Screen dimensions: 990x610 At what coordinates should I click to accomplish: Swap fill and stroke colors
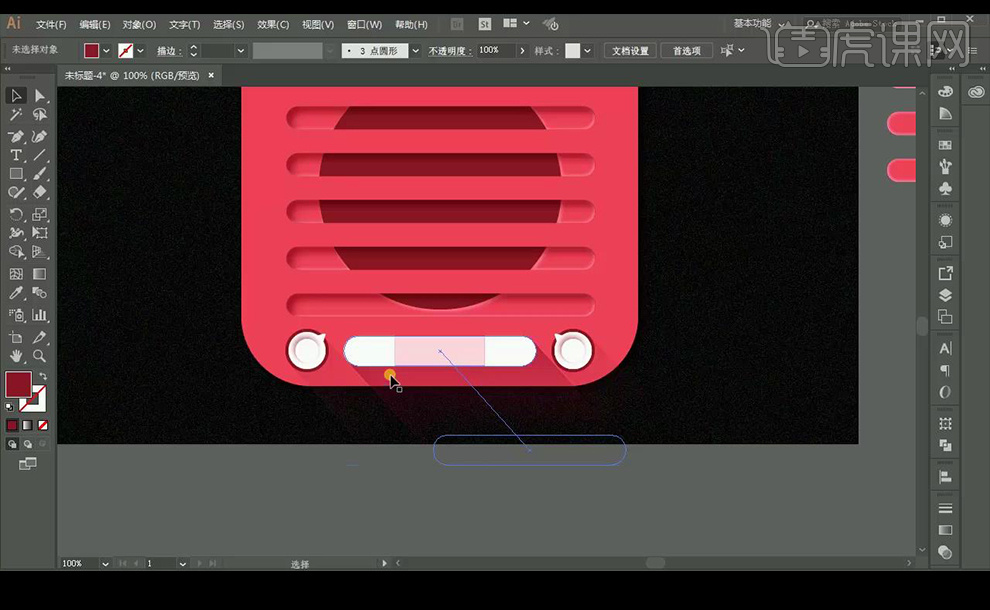coord(43,376)
